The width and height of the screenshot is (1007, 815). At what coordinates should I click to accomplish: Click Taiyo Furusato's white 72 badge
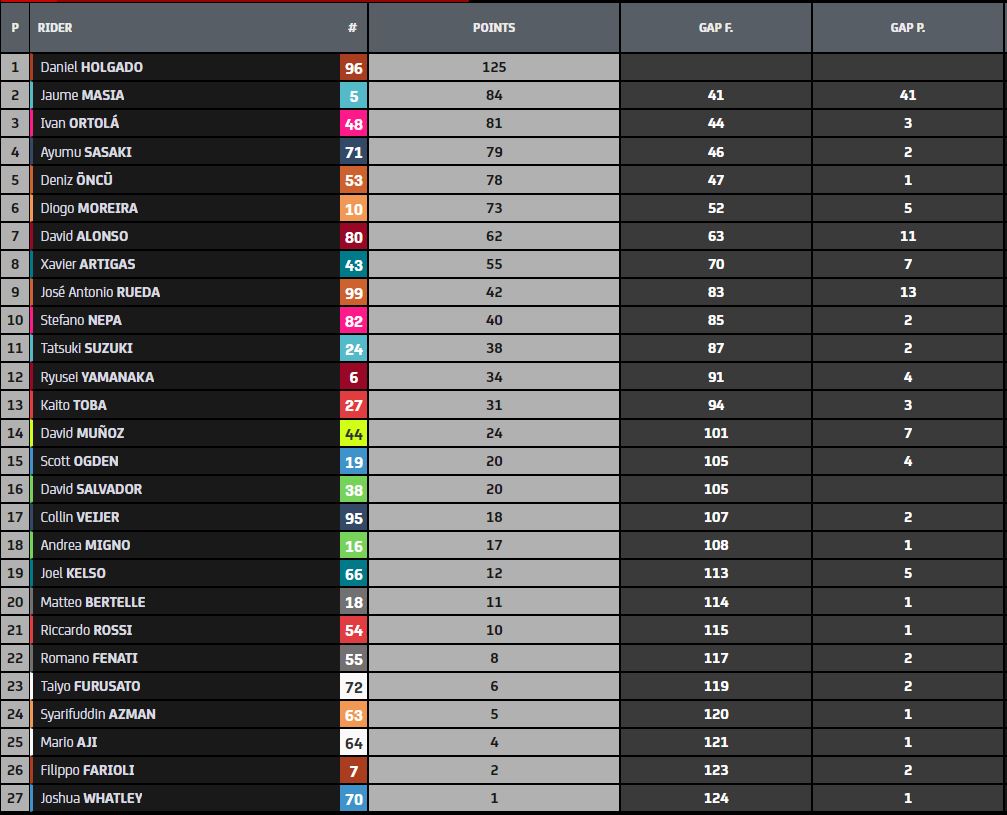coord(353,687)
